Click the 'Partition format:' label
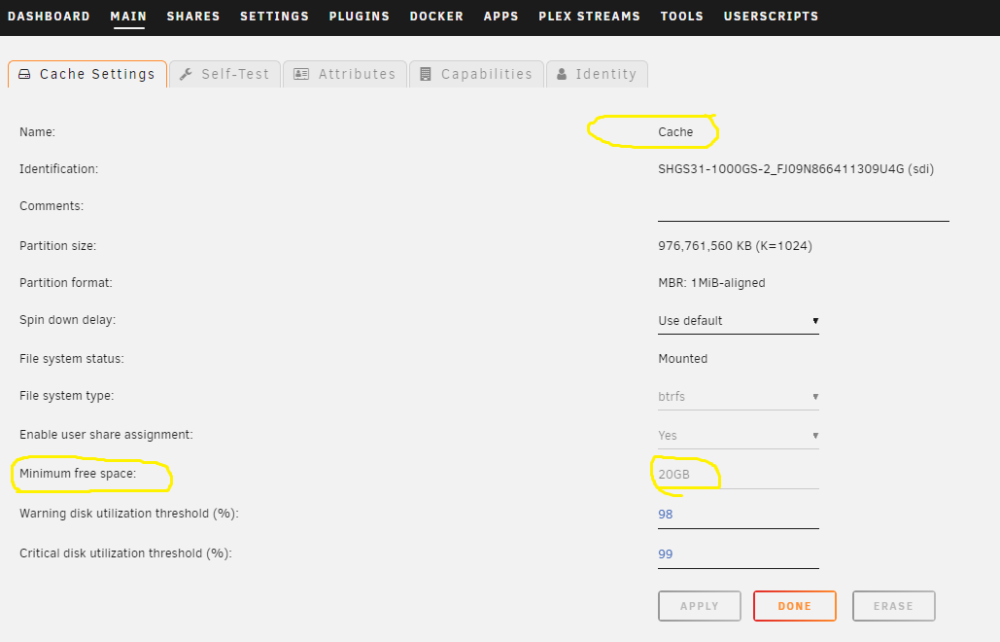The width and height of the screenshot is (1000, 642). click(66, 282)
